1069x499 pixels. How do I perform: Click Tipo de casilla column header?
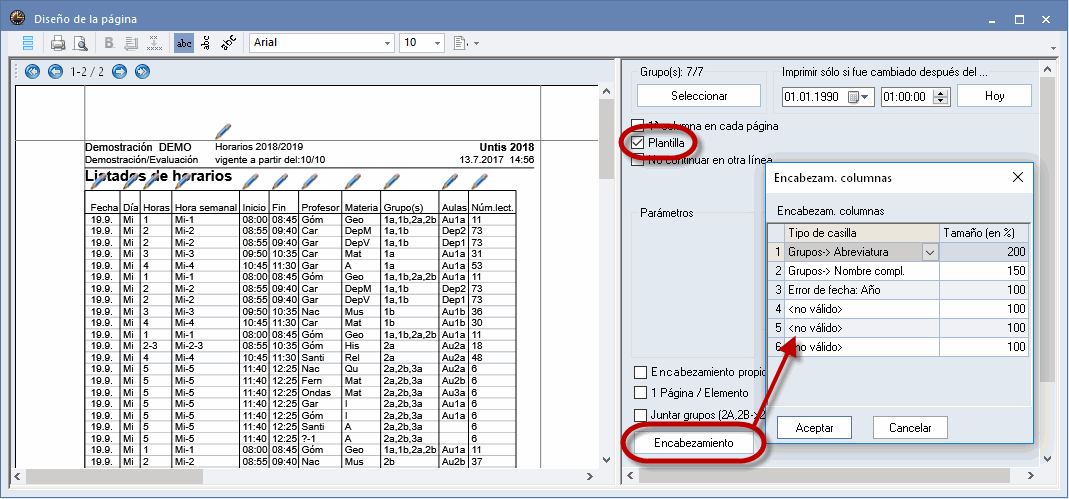tap(862, 233)
